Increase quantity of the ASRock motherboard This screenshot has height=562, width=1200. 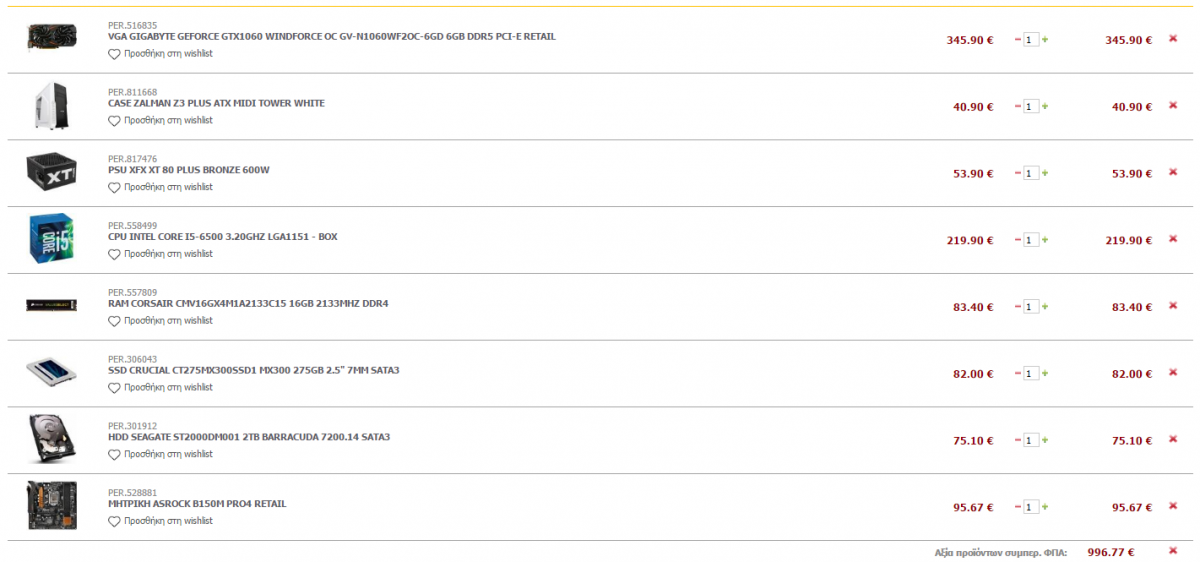(x=1045, y=507)
